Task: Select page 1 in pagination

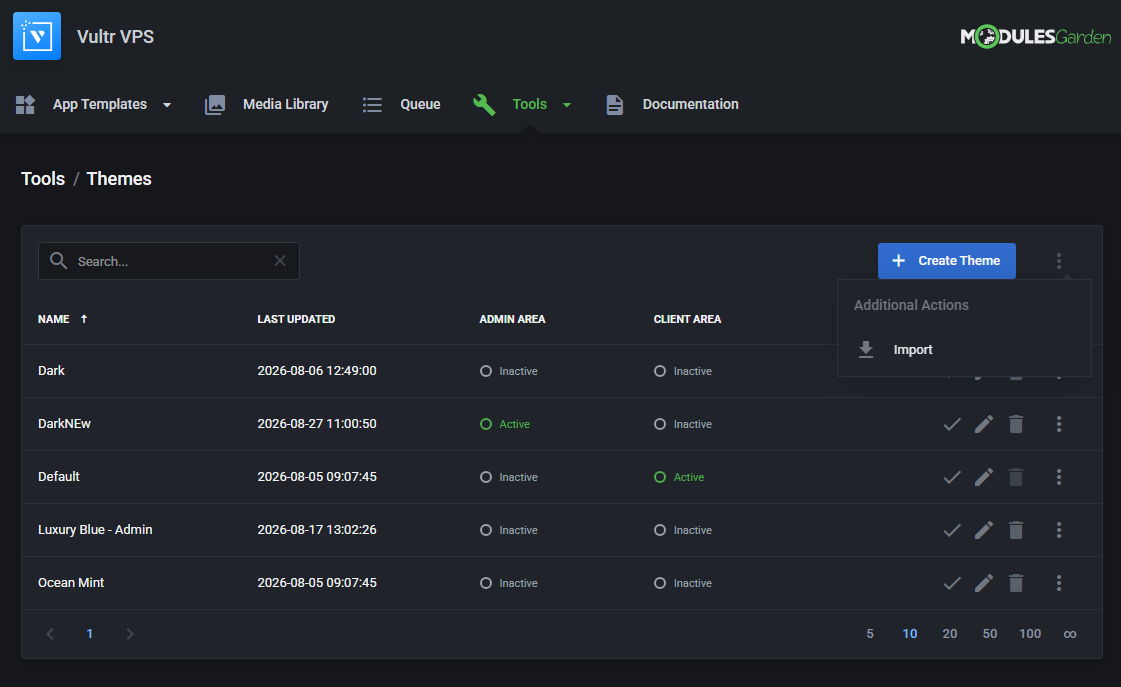Action: (89, 634)
